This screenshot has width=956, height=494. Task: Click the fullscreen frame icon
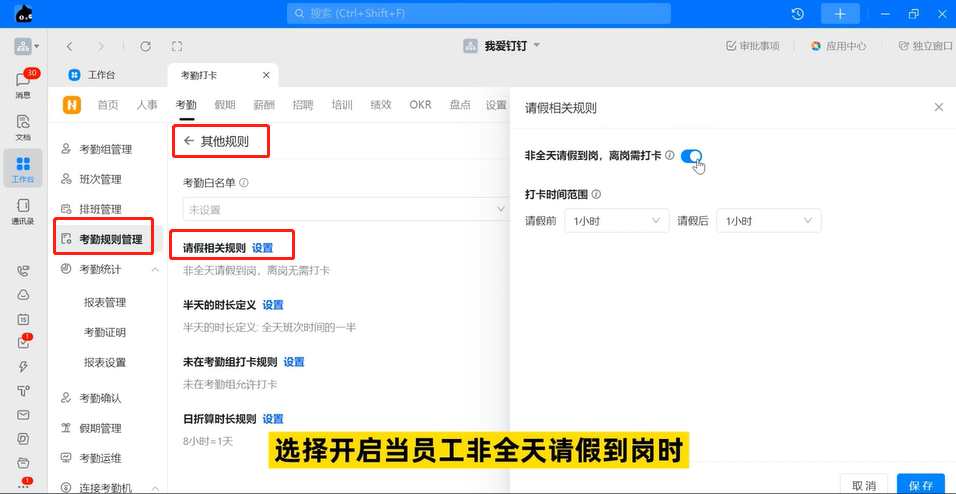click(177, 46)
